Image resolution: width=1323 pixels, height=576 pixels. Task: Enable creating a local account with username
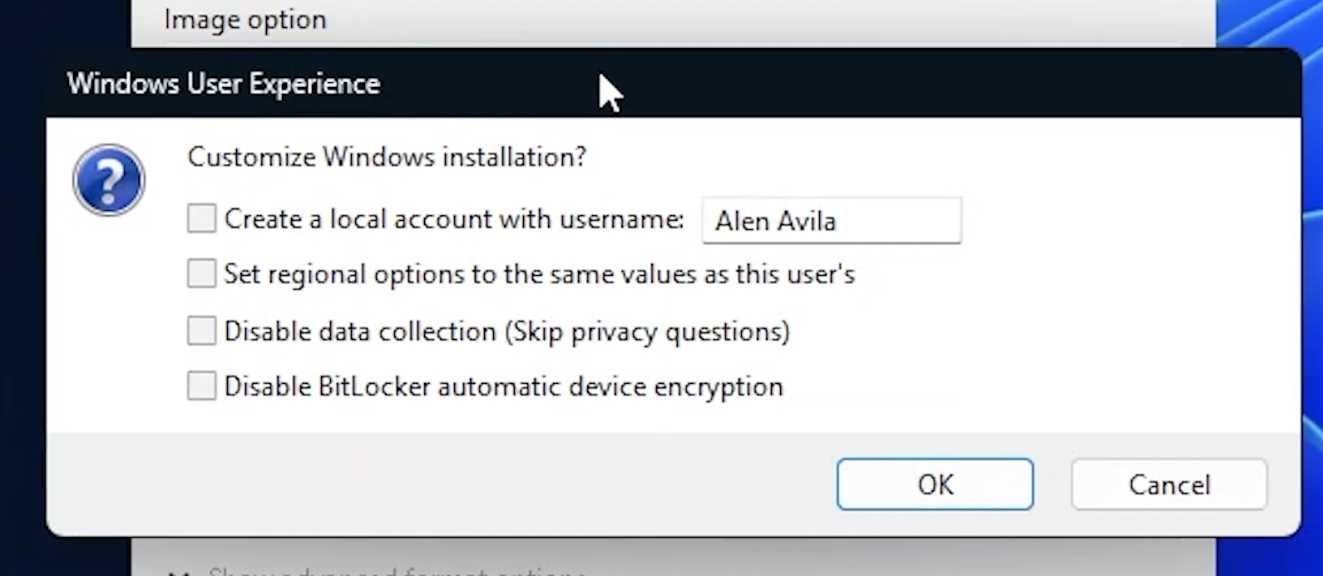[x=200, y=218]
